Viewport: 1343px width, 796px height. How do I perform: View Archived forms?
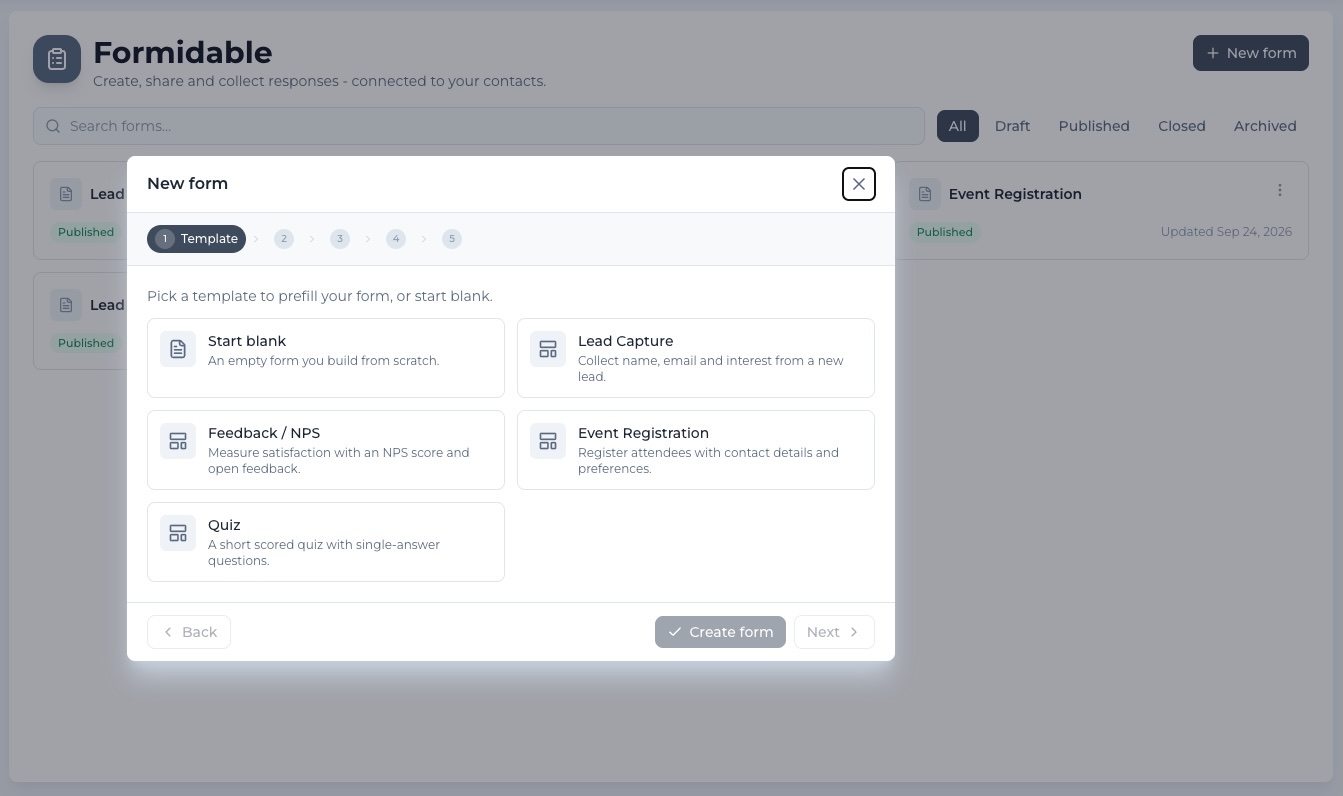click(1265, 126)
